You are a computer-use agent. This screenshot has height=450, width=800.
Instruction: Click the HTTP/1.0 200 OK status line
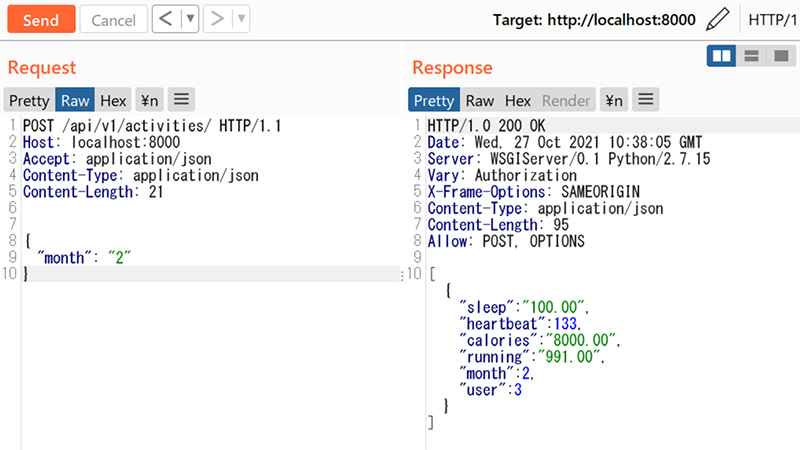point(486,126)
